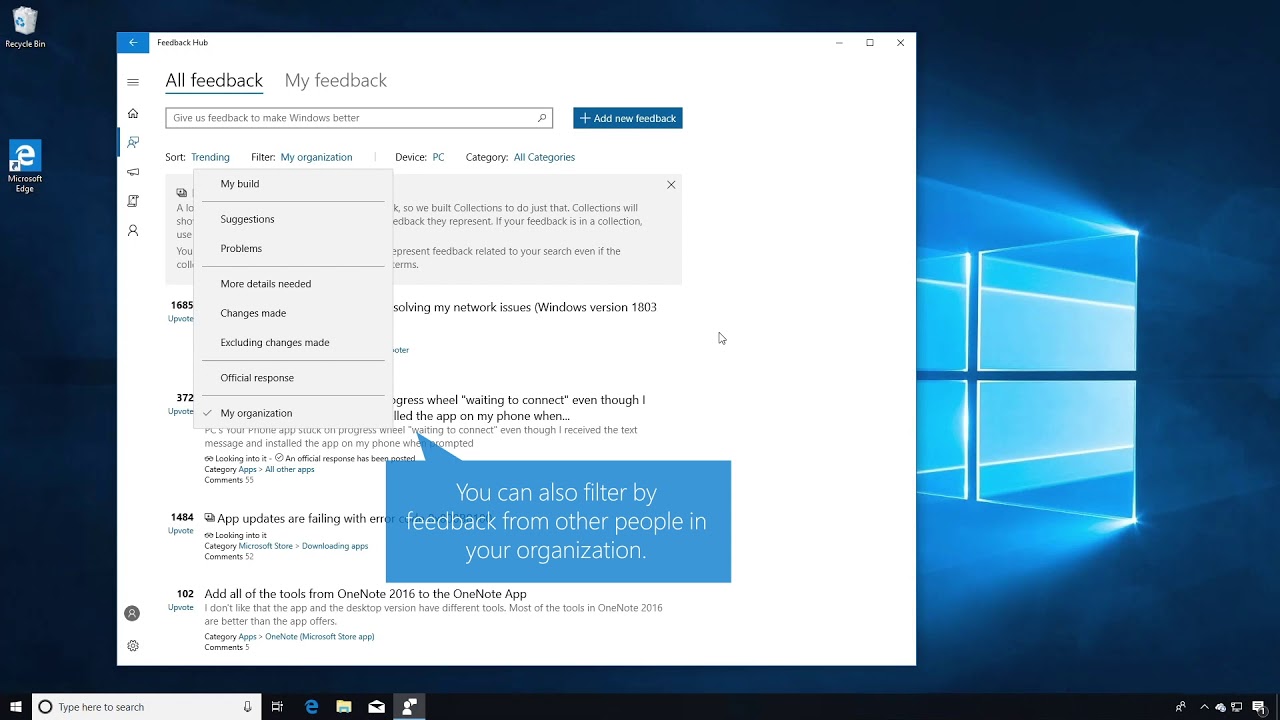Image resolution: width=1280 pixels, height=720 pixels.
Task: Select the All feedback tab
Action: tap(214, 80)
